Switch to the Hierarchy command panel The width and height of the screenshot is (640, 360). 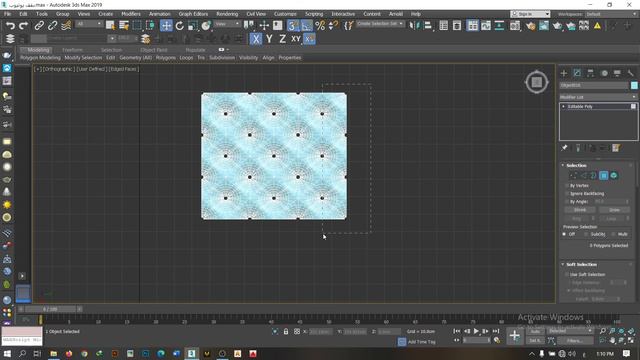pos(591,73)
